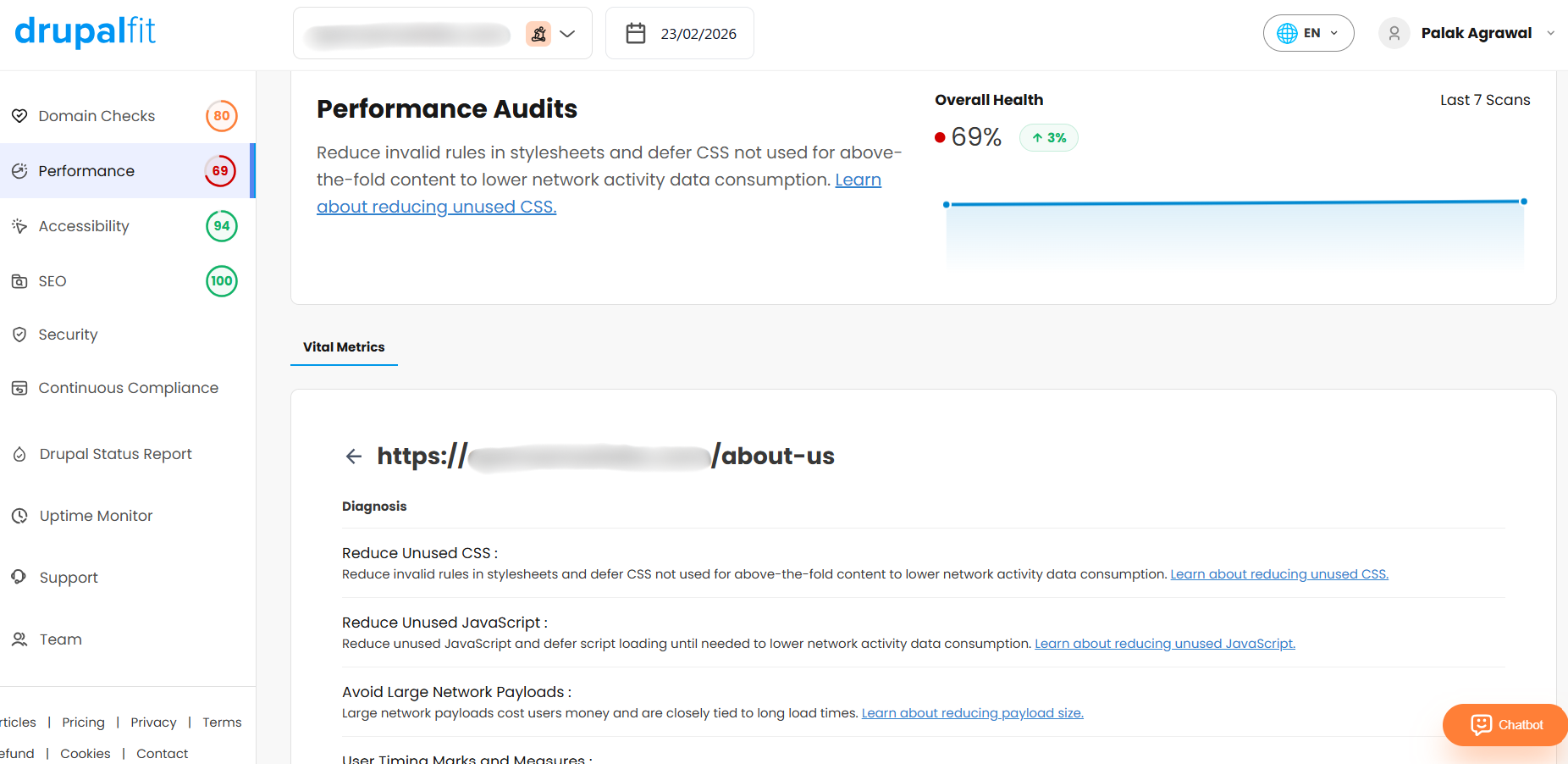Viewport: 1568px width, 764px height.
Task: Click the Security shield icon
Action: (19, 335)
